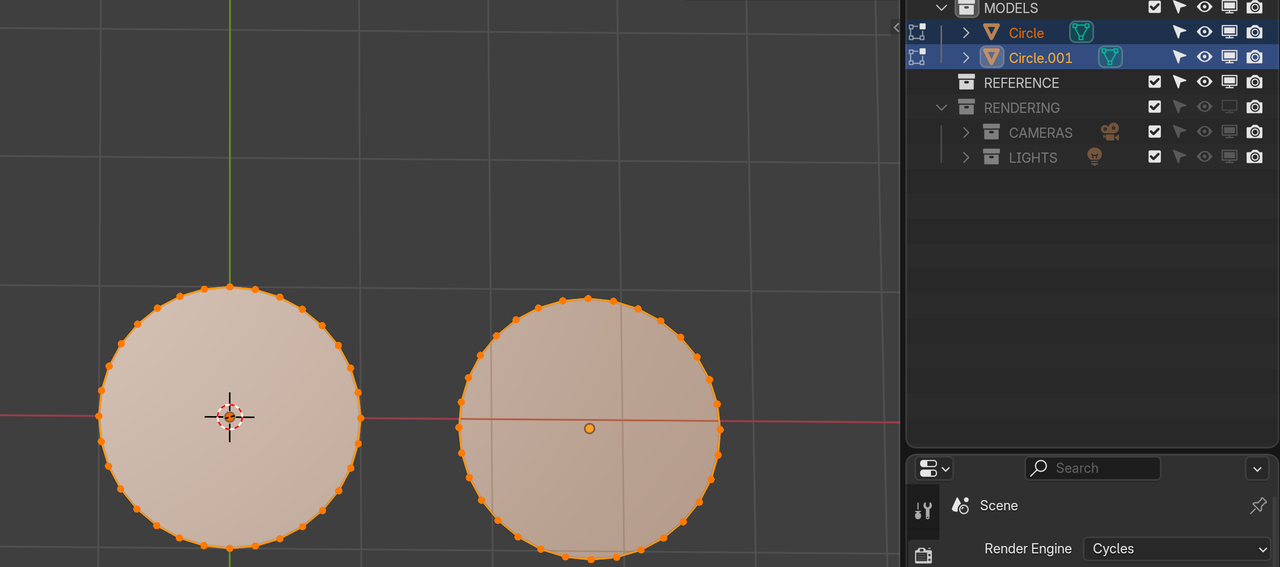Viewport: 1280px width, 567px height.
Task: Hide Circle with its eye icon
Action: 1204,32
